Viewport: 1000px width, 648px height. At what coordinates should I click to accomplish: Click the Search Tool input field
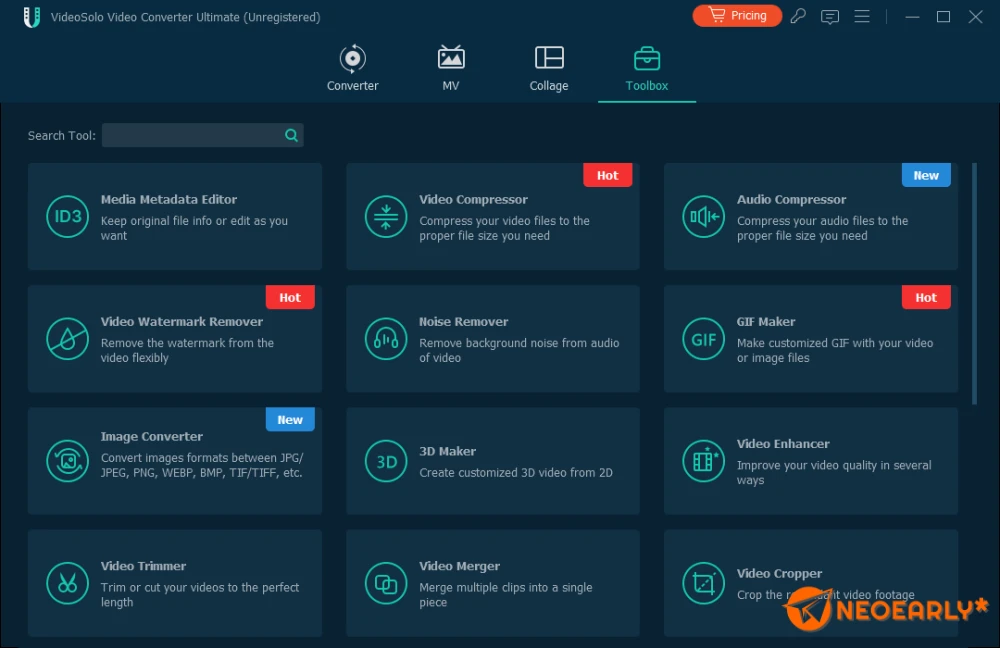pos(202,135)
